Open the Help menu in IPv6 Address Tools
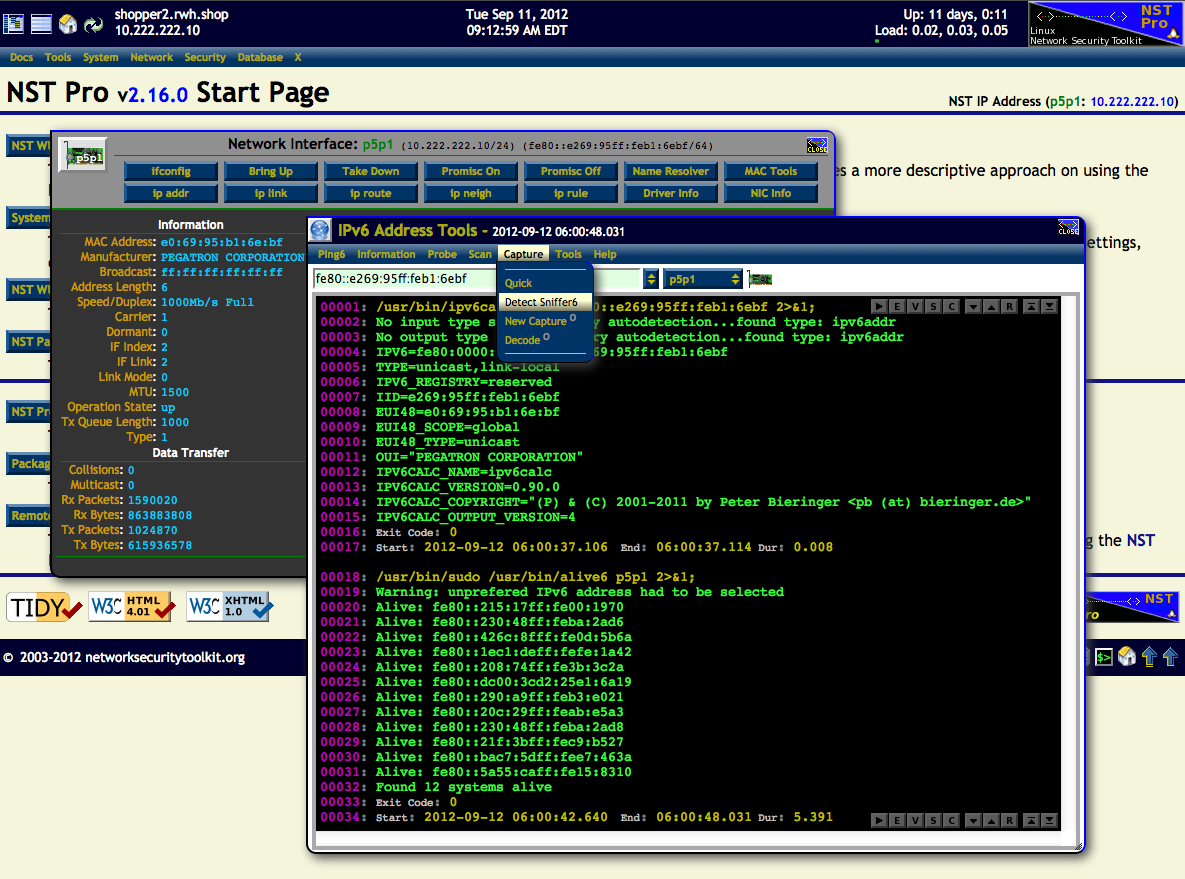 (x=605, y=255)
